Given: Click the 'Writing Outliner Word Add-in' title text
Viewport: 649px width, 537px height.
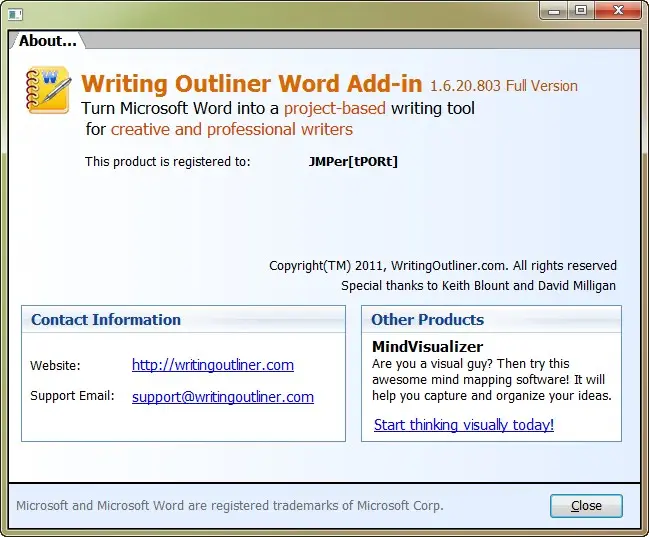Looking at the screenshot, I should click(x=251, y=84).
